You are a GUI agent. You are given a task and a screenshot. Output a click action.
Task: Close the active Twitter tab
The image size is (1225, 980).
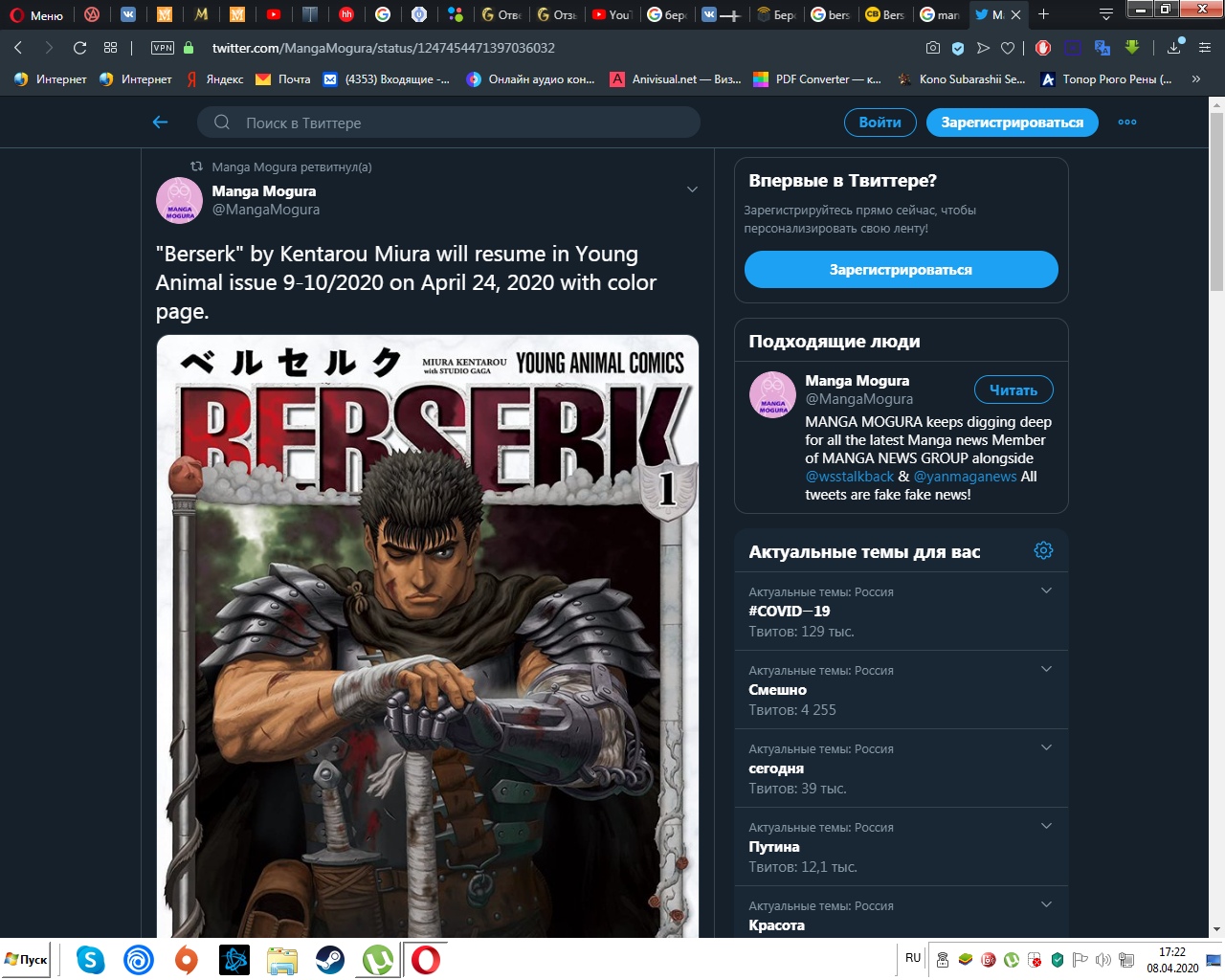pyautogui.click(x=1015, y=14)
